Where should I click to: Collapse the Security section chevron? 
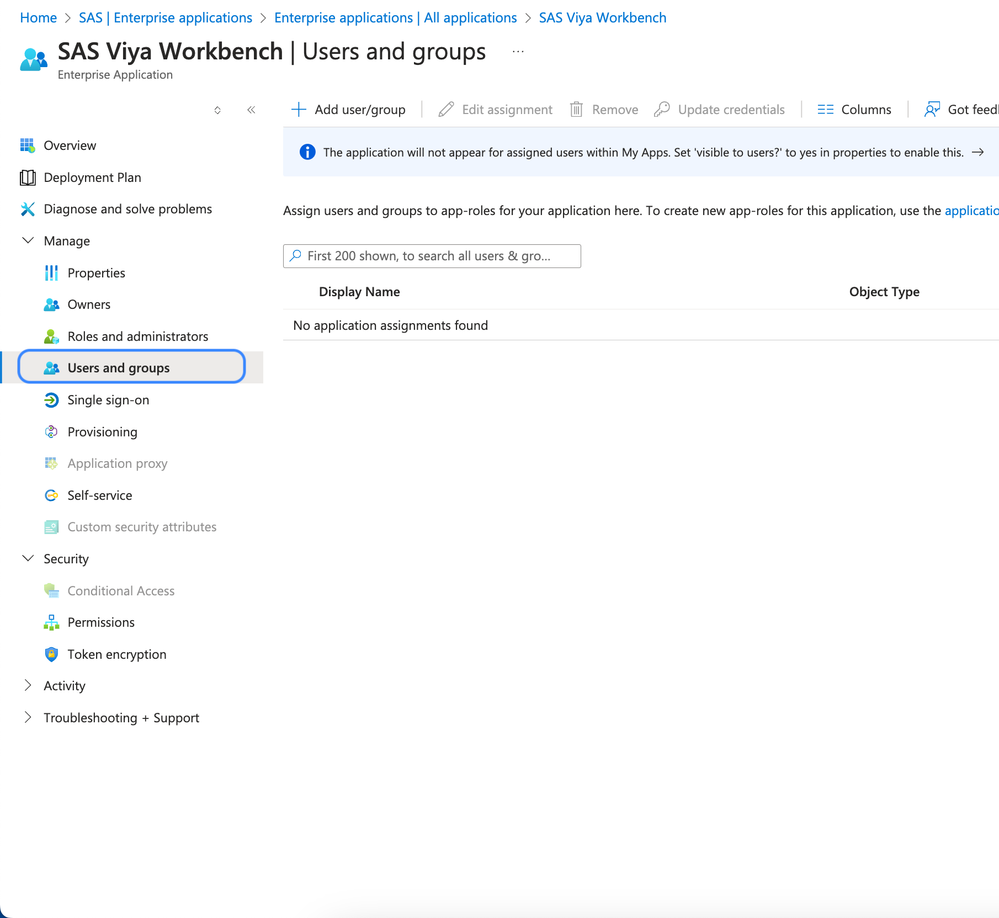(x=28, y=559)
